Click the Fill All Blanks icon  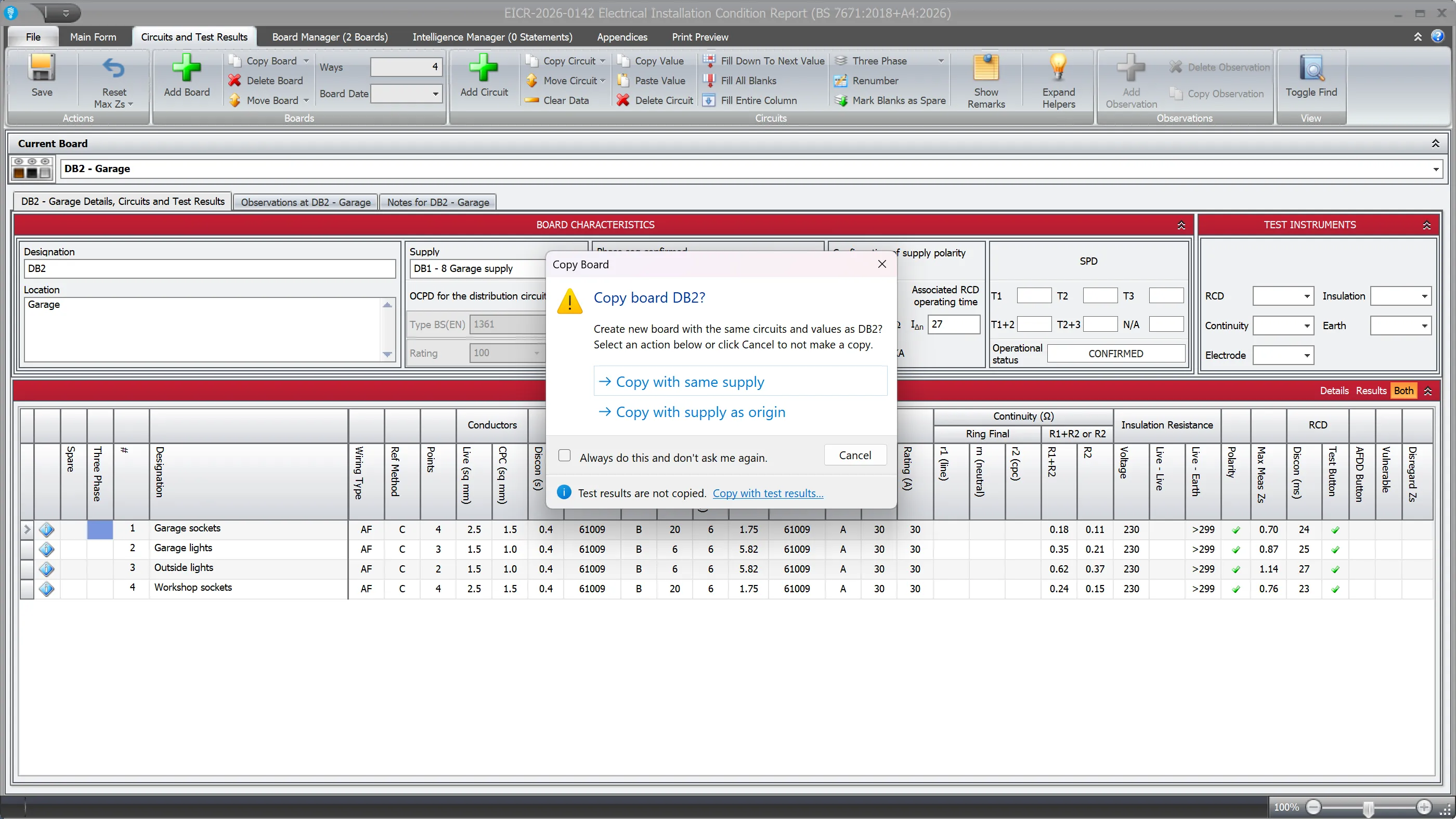[x=709, y=80]
